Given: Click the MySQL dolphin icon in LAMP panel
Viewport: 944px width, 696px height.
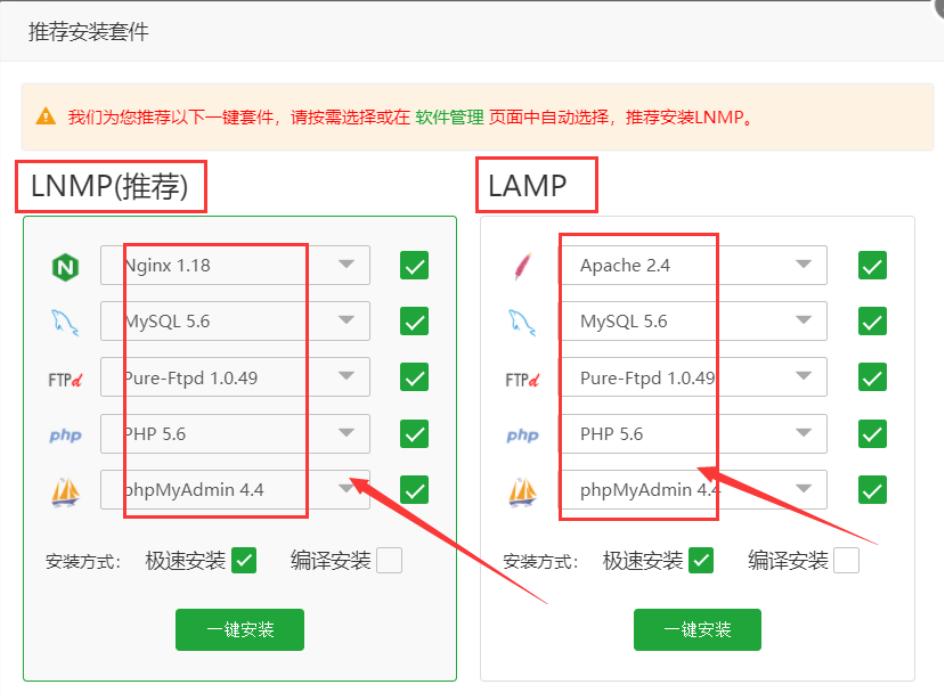Looking at the screenshot, I should (522, 322).
